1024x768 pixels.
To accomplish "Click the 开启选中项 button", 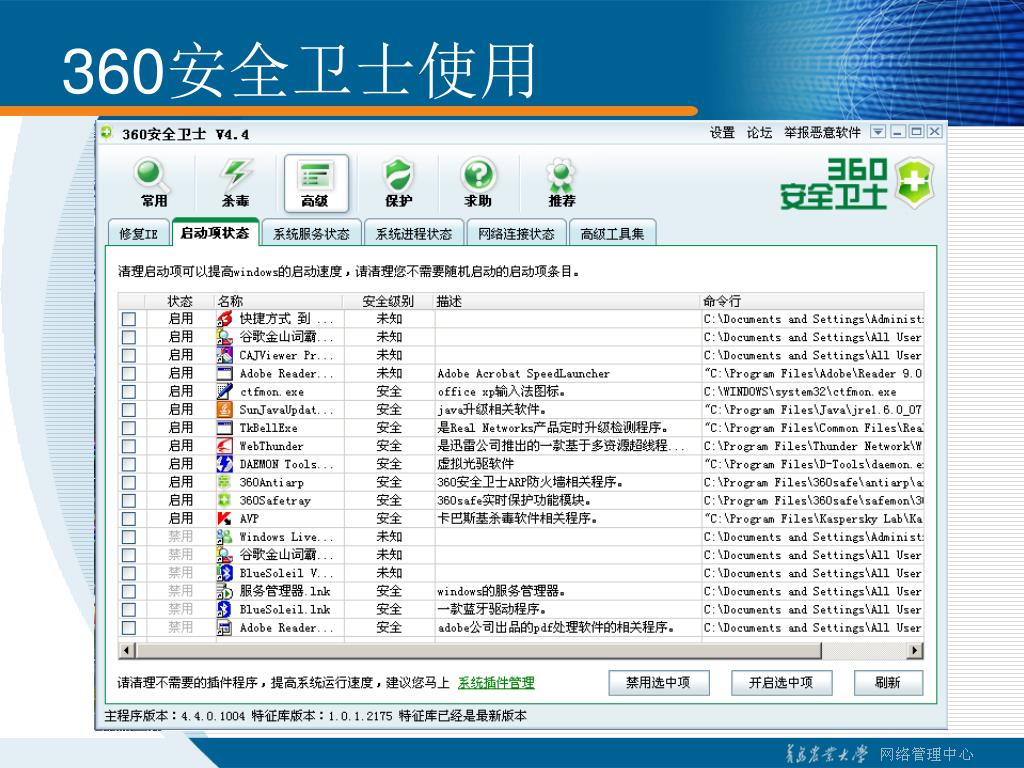I will coord(781,682).
